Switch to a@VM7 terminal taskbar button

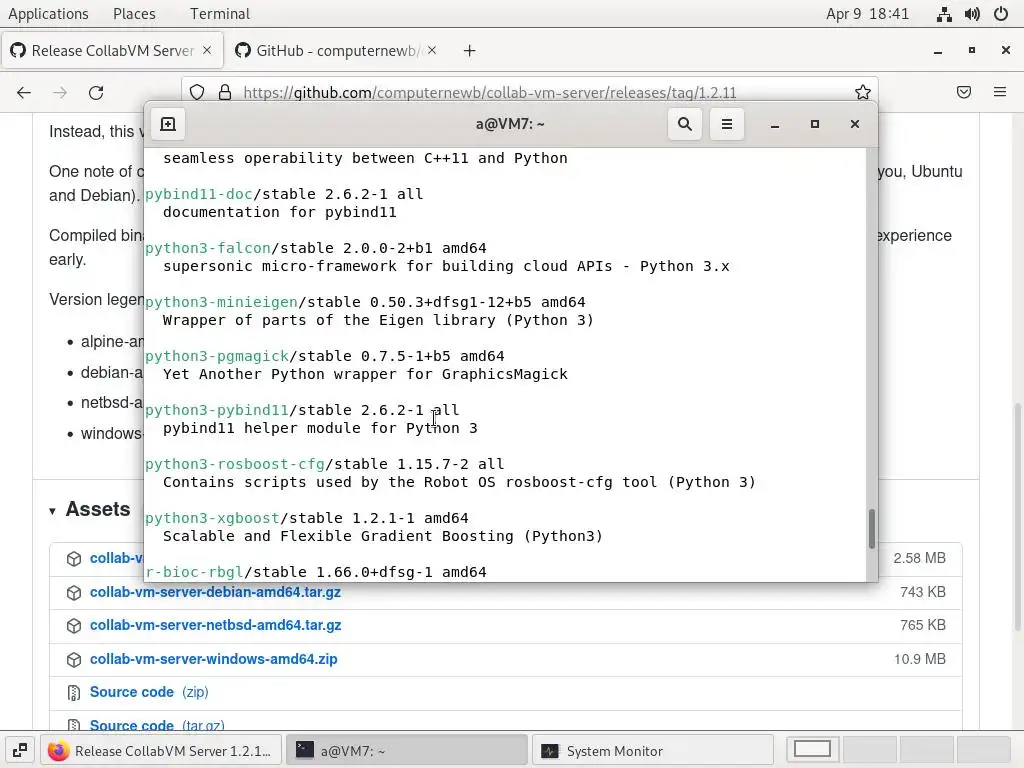point(407,750)
